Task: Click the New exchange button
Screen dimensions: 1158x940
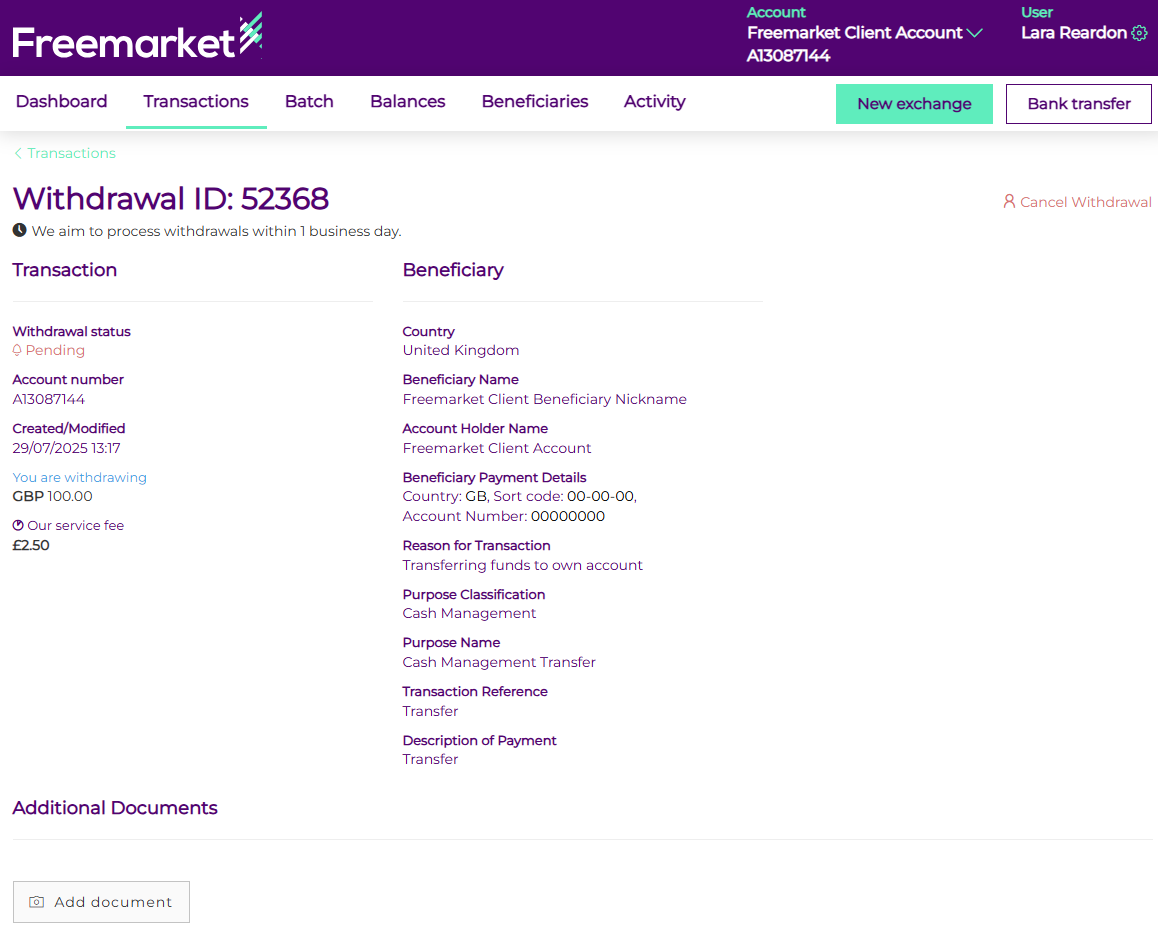Action: coord(914,104)
